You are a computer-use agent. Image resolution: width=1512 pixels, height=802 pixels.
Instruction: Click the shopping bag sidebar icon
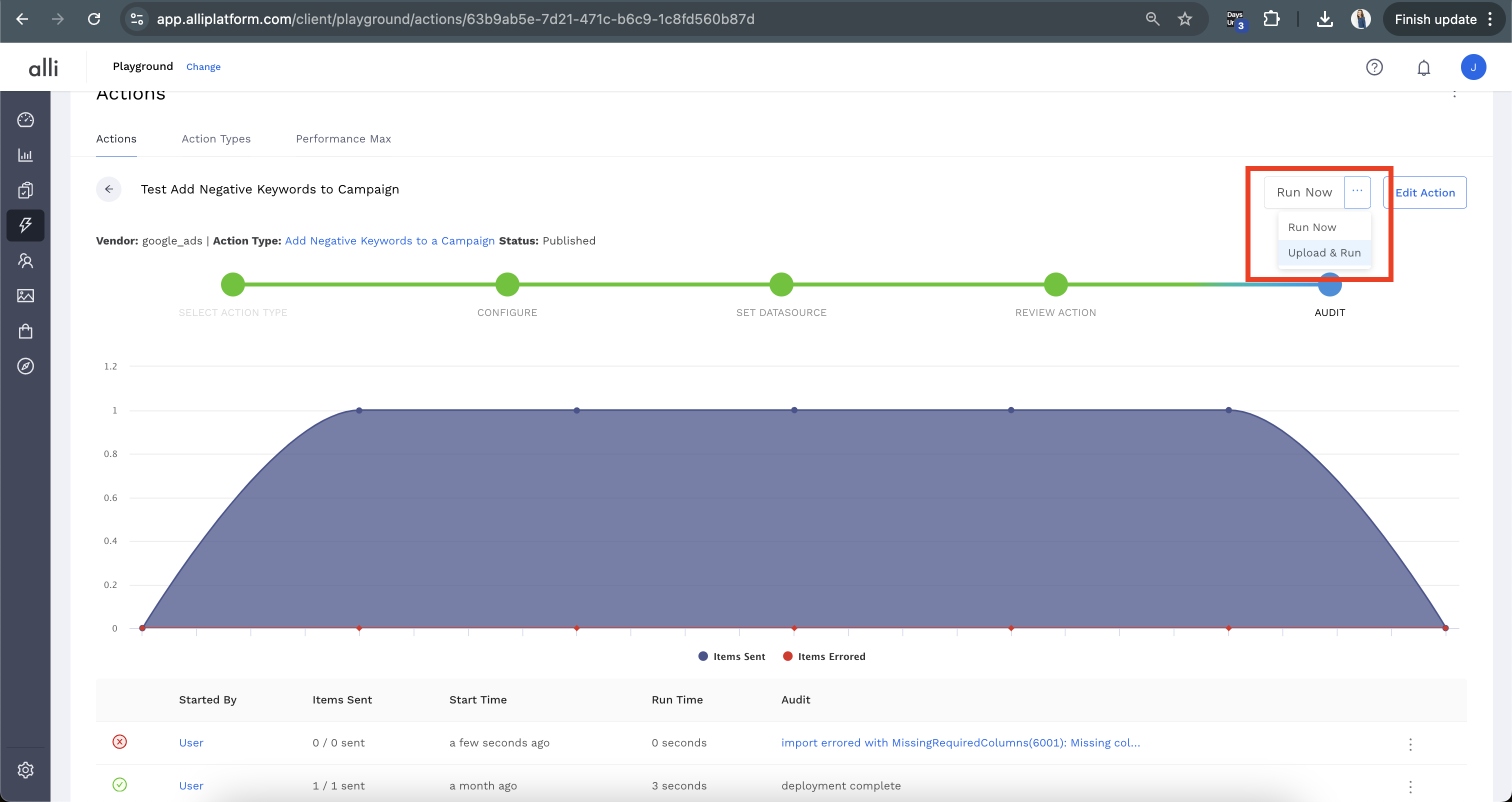[x=25, y=331]
